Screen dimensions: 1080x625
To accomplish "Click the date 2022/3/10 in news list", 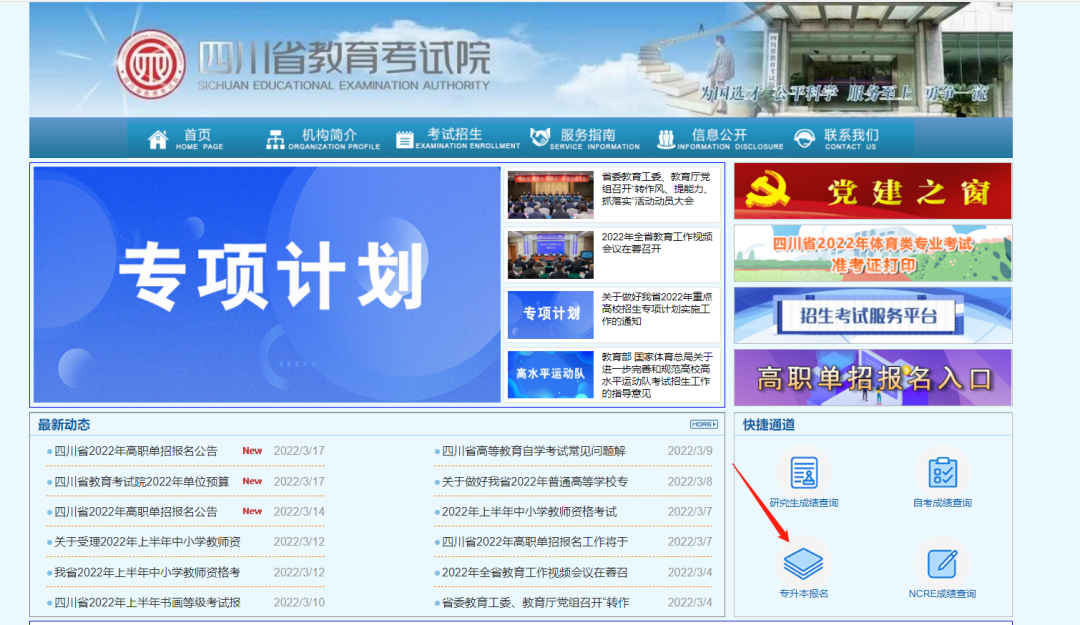I will point(299,603).
